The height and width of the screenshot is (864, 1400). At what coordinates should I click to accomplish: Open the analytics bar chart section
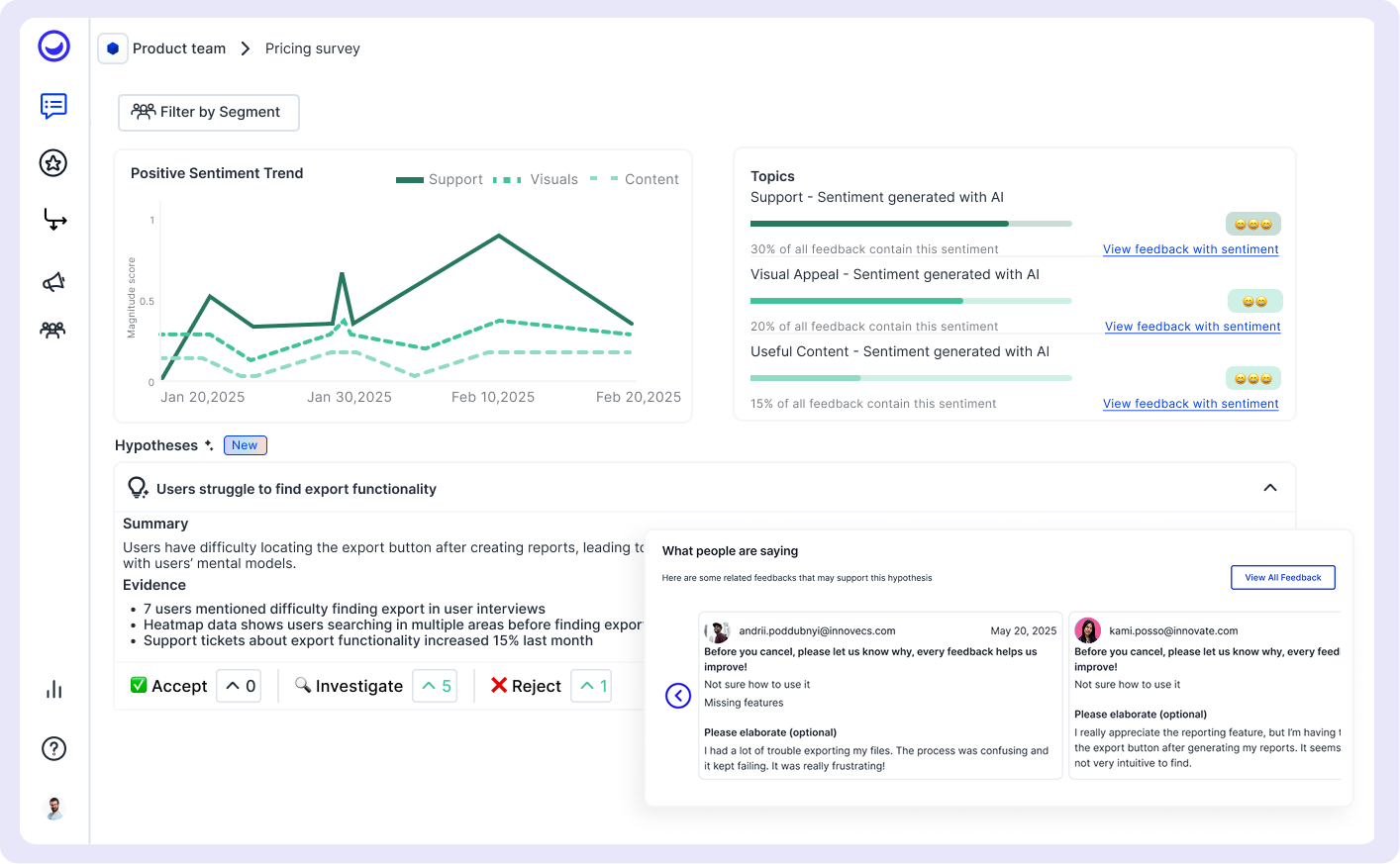53,691
